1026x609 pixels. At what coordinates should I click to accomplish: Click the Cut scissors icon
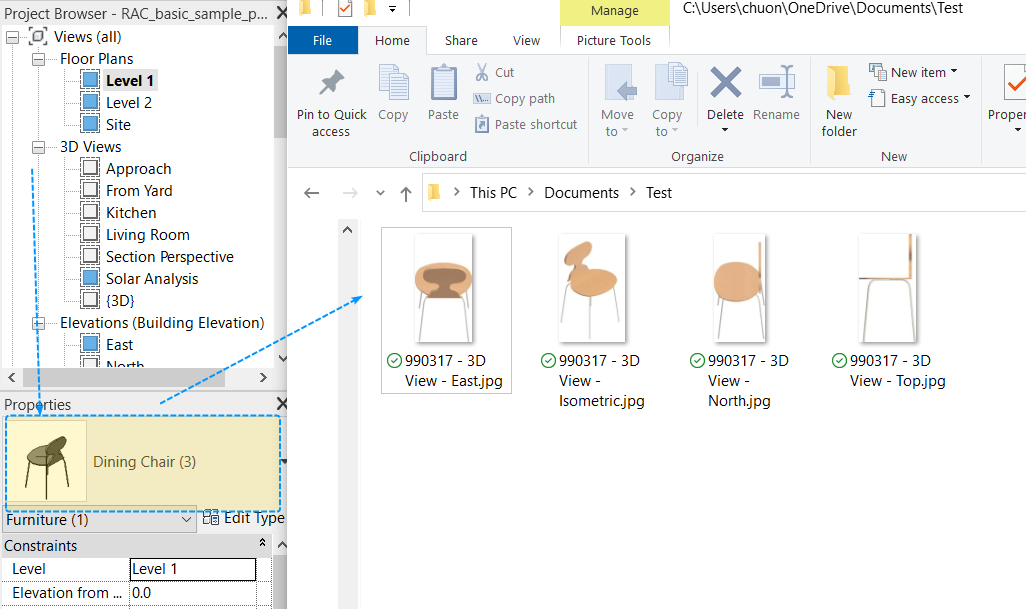pyautogui.click(x=482, y=73)
